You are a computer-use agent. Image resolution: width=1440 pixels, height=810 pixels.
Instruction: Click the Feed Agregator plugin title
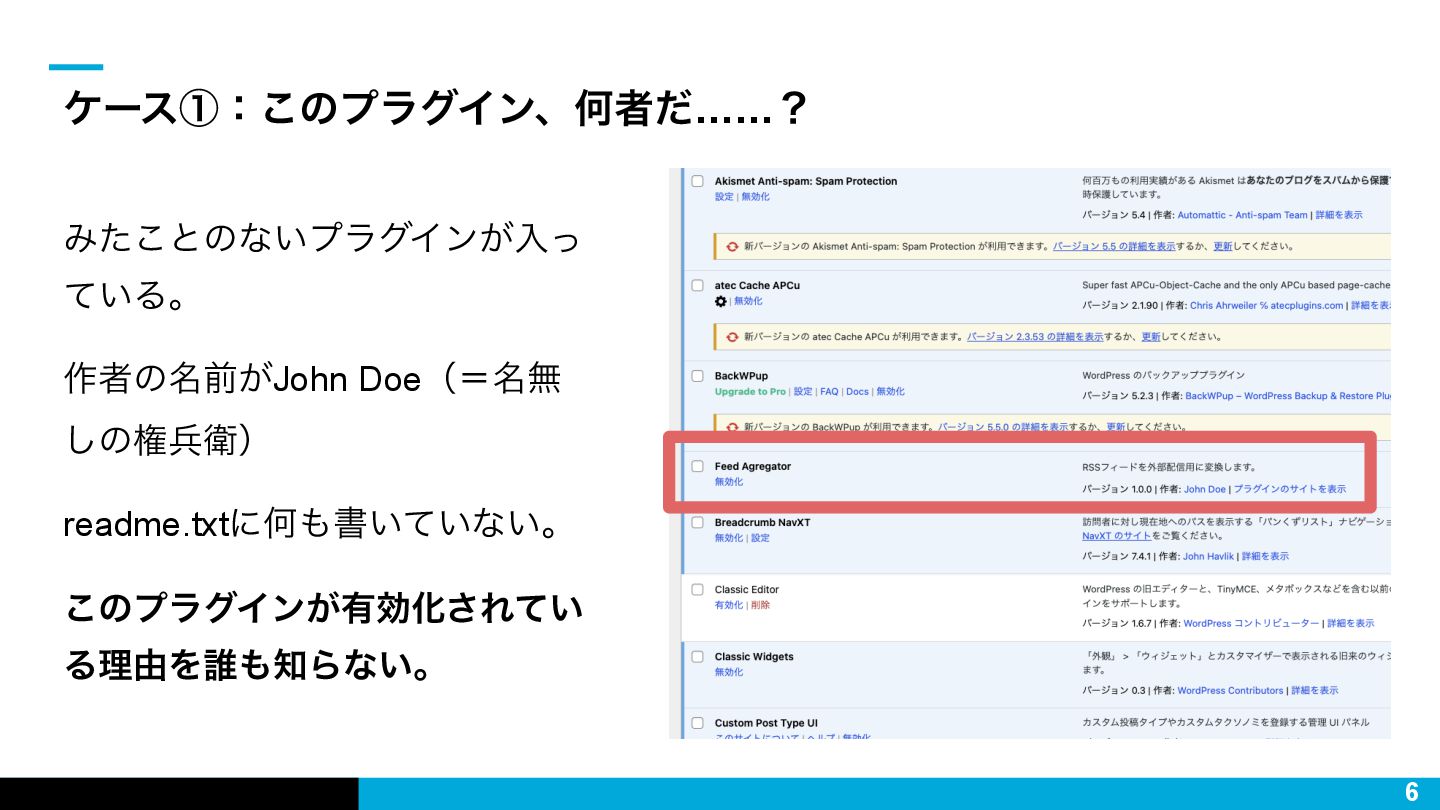pyautogui.click(x=752, y=466)
